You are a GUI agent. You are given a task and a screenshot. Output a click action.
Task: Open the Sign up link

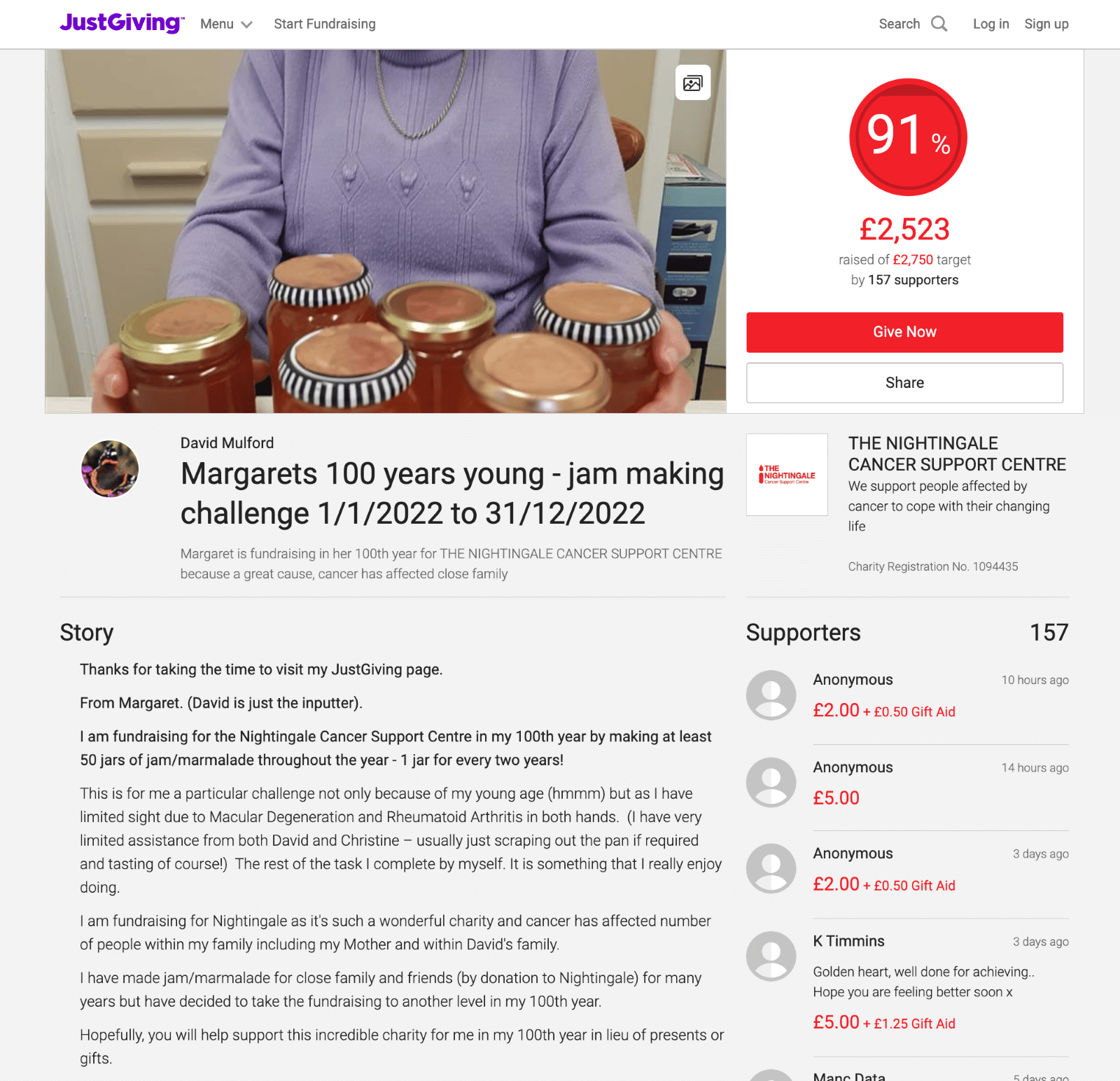tap(1046, 24)
